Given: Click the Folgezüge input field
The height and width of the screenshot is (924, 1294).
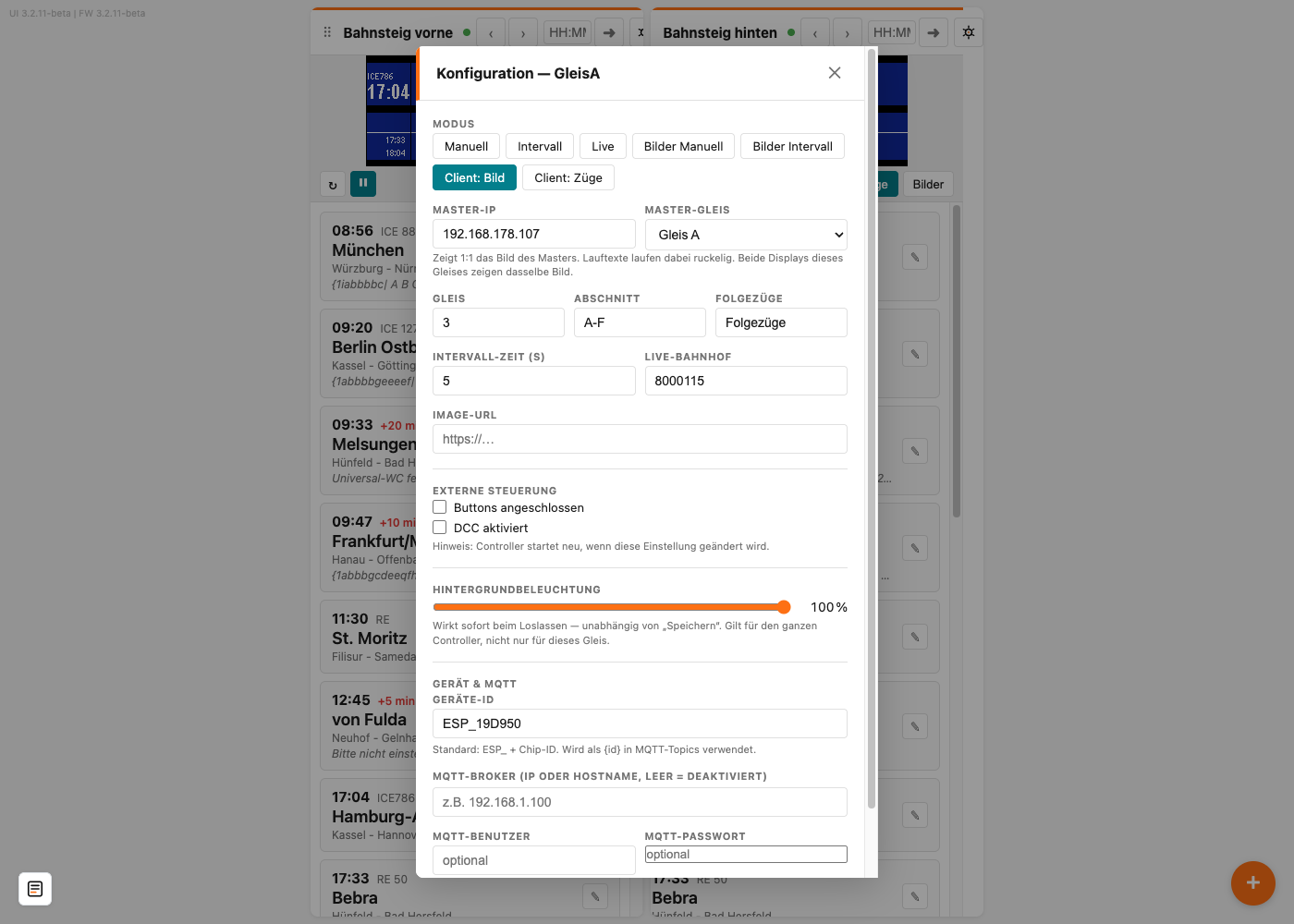Looking at the screenshot, I should click(x=782, y=322).
